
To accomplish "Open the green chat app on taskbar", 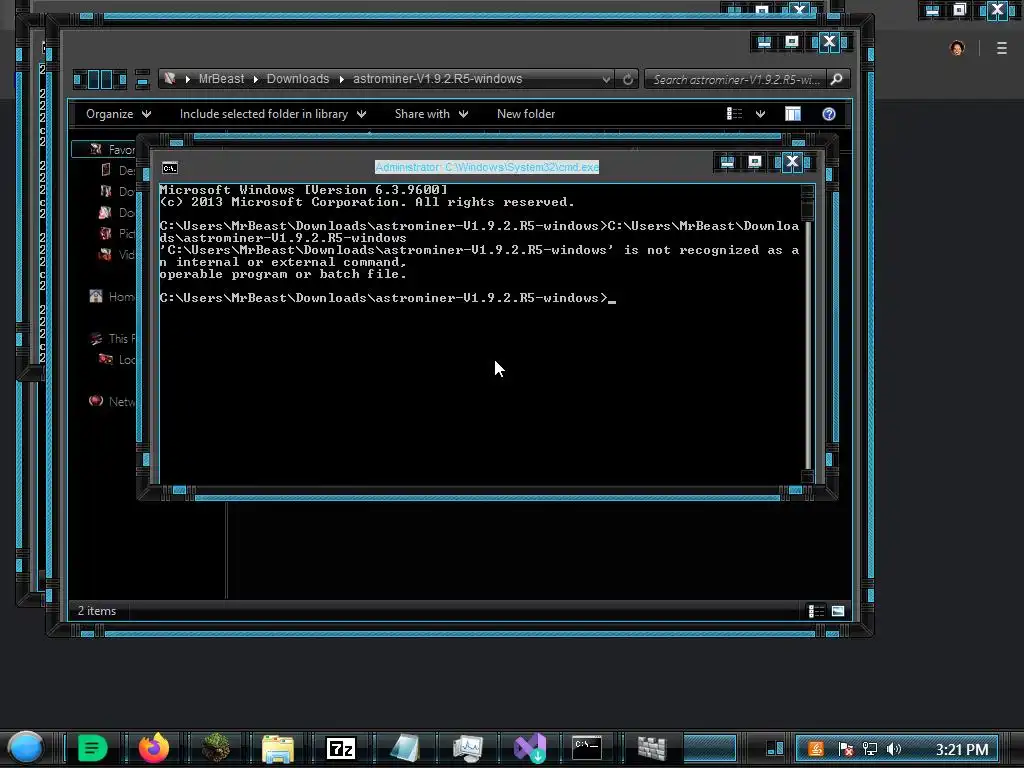I will (x=92, y=748).
